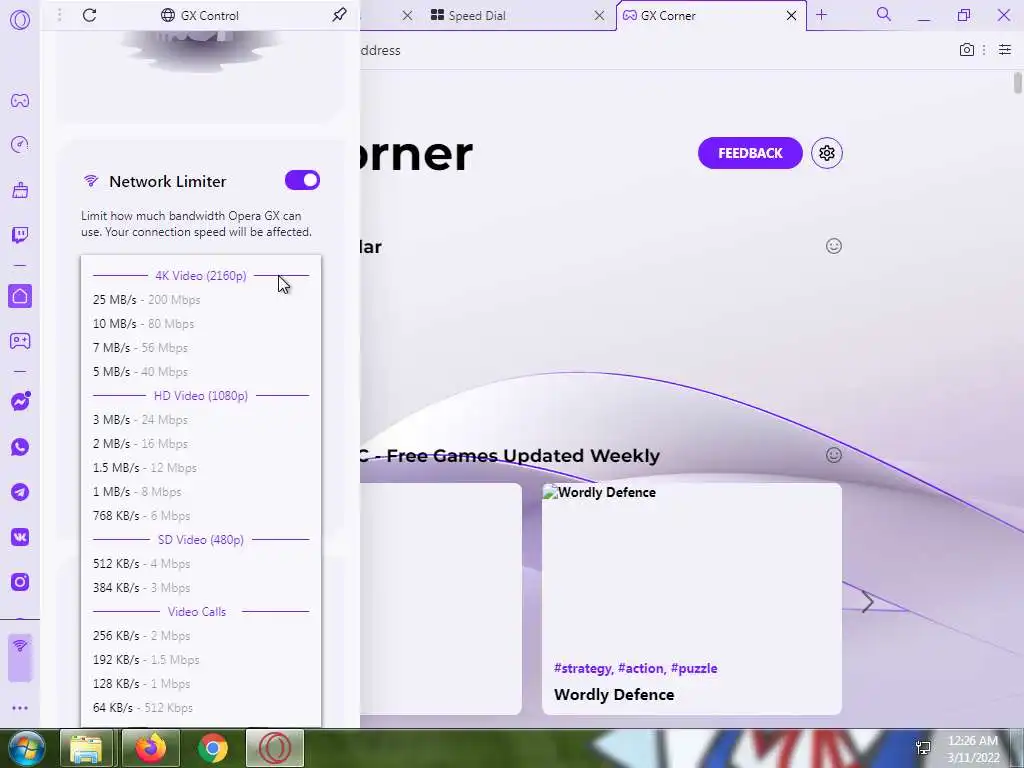This screenshot has width=1024, height=768.
Task: Click the #strategy, #action, #puzzle tags
Action: point(635,668)
